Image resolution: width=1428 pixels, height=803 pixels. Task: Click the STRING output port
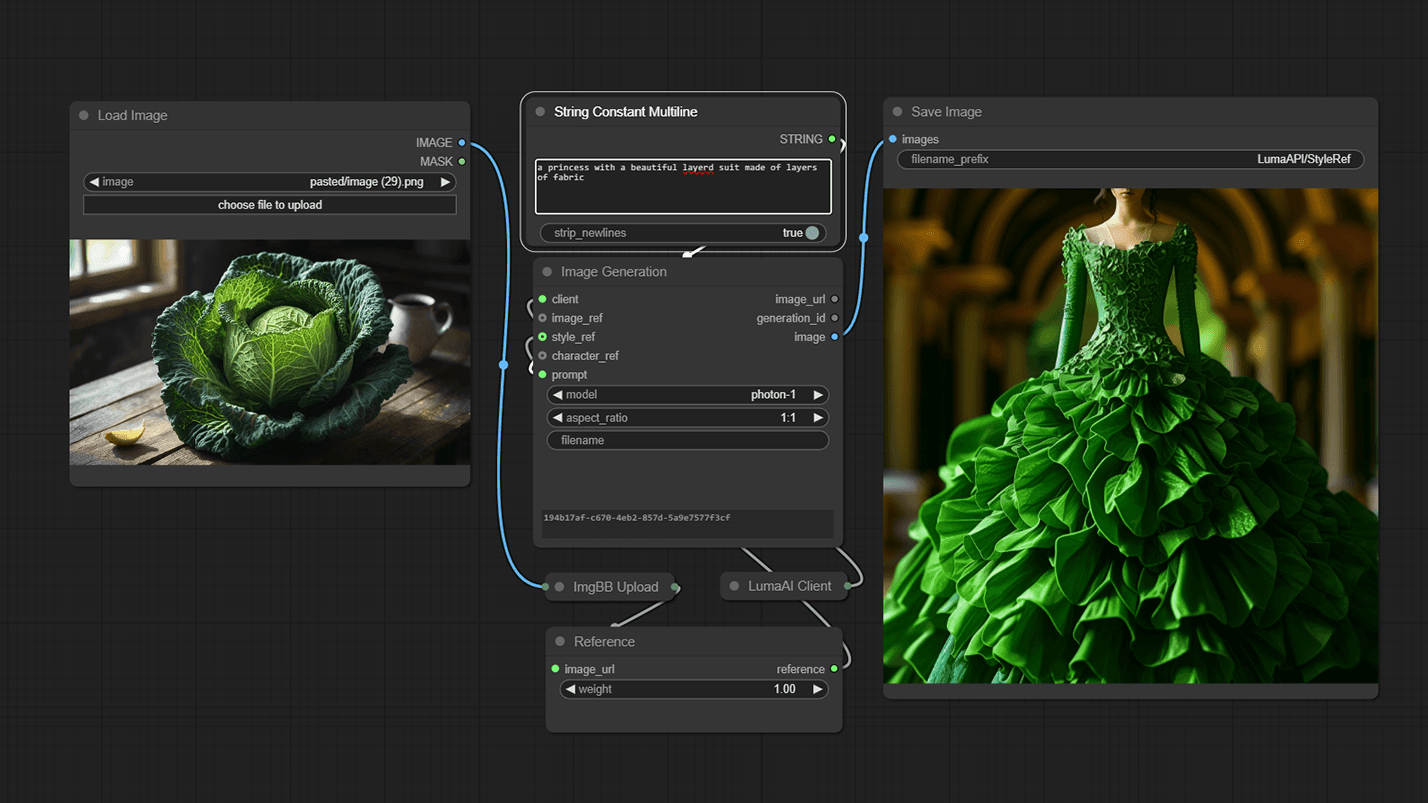click(x=832, y=140)
